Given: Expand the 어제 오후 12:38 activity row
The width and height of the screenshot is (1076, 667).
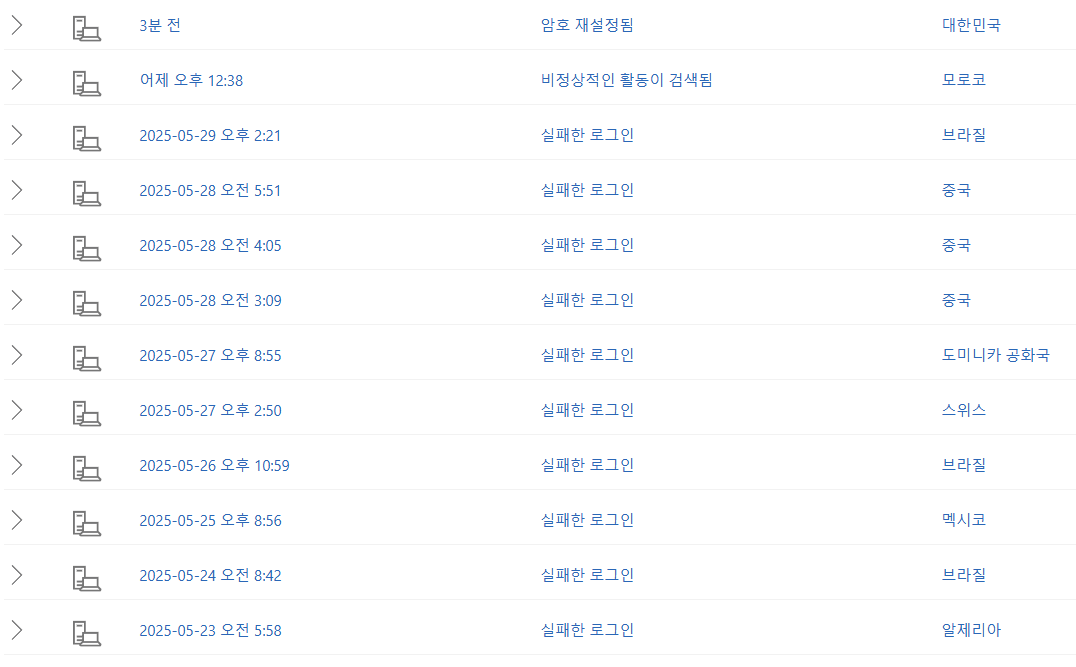Looking at the screenshot, I should click(x=16, y=80).
